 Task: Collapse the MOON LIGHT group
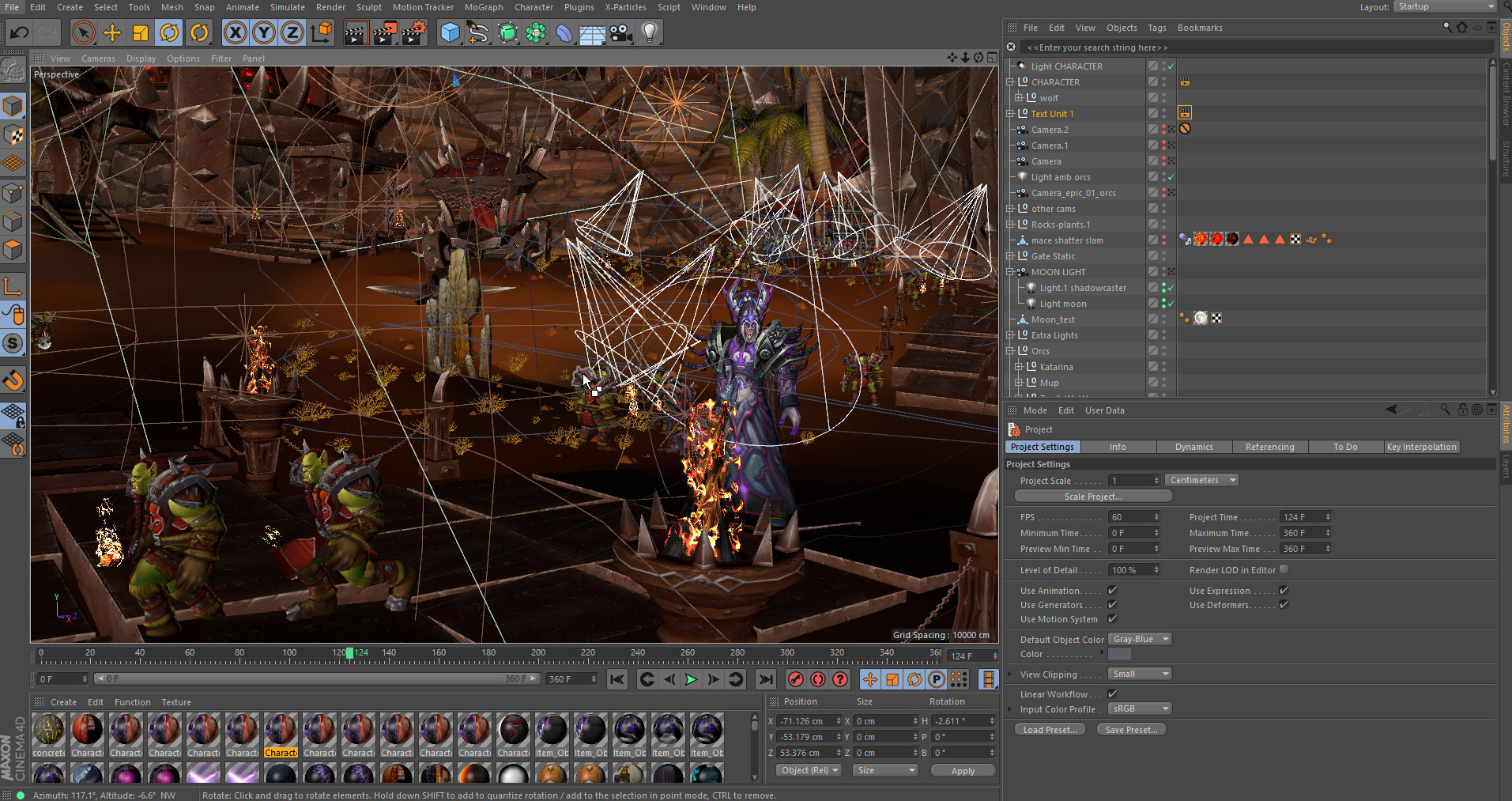1010,272
